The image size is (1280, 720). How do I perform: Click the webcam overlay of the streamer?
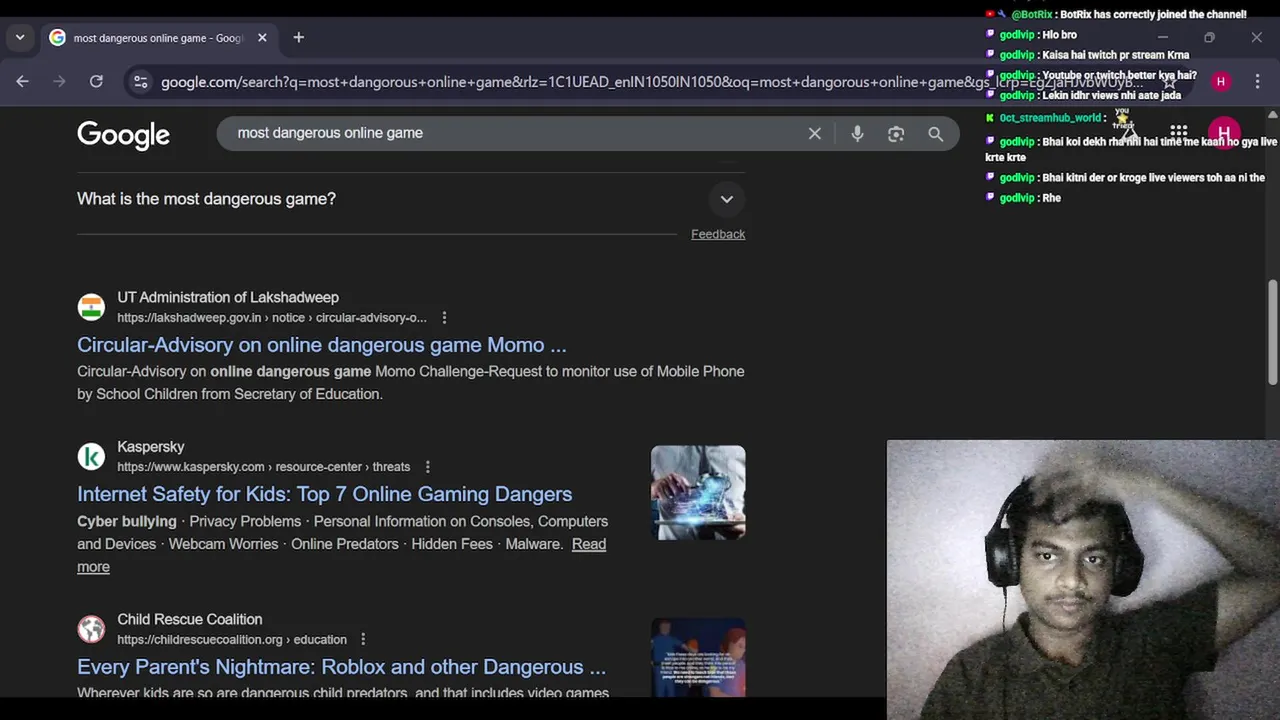click(1083, 580)
